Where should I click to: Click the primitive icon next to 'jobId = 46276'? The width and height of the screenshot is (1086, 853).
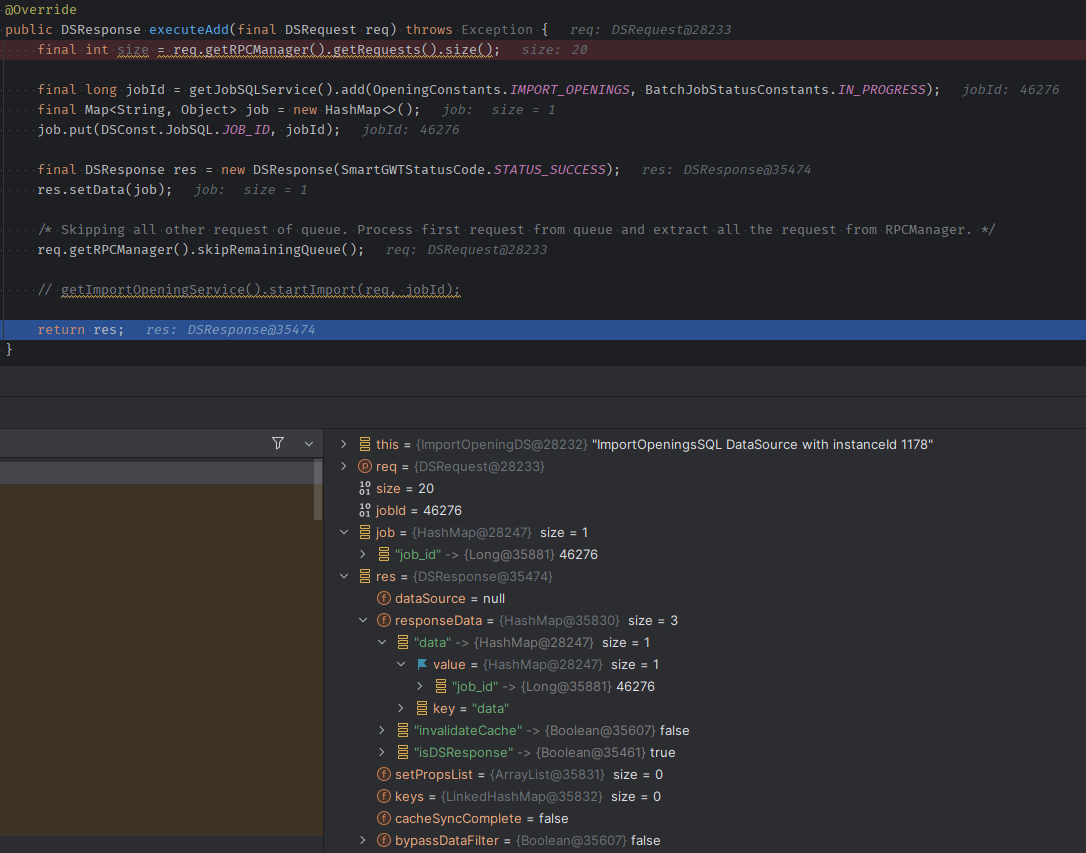(x=364, y=511)
